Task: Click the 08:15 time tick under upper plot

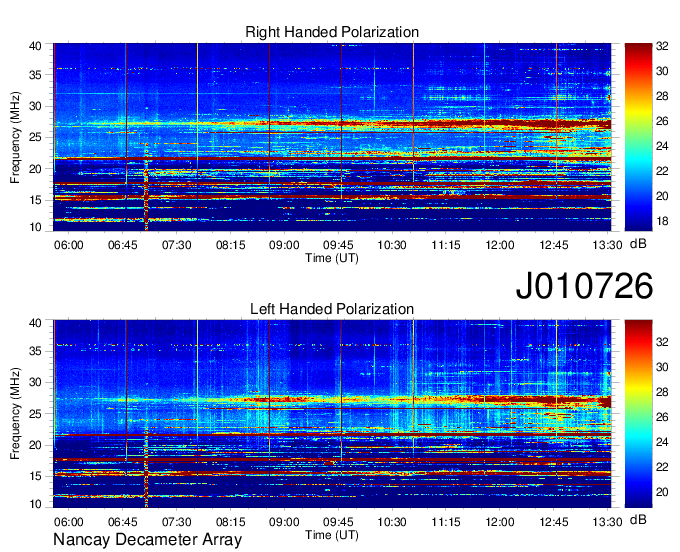Action: tap(230, 245)
